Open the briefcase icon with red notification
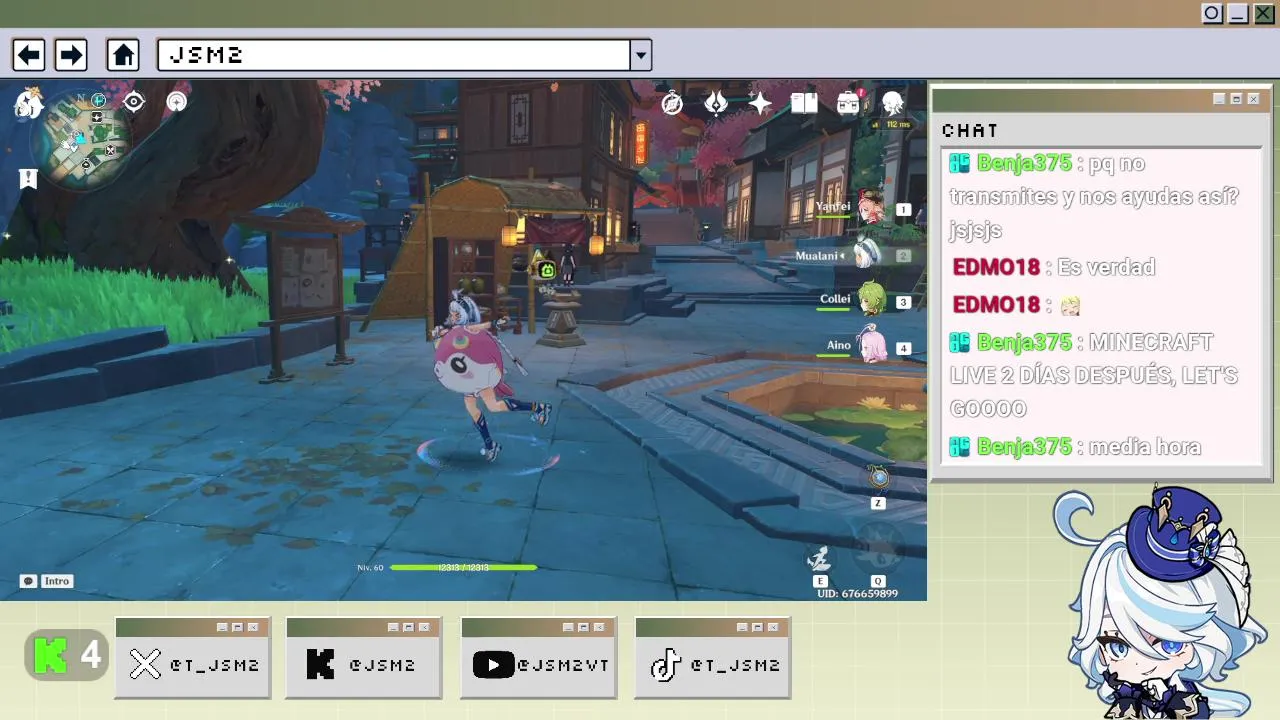The height and width of the screenshot is (720, 1280). point(849,102)
